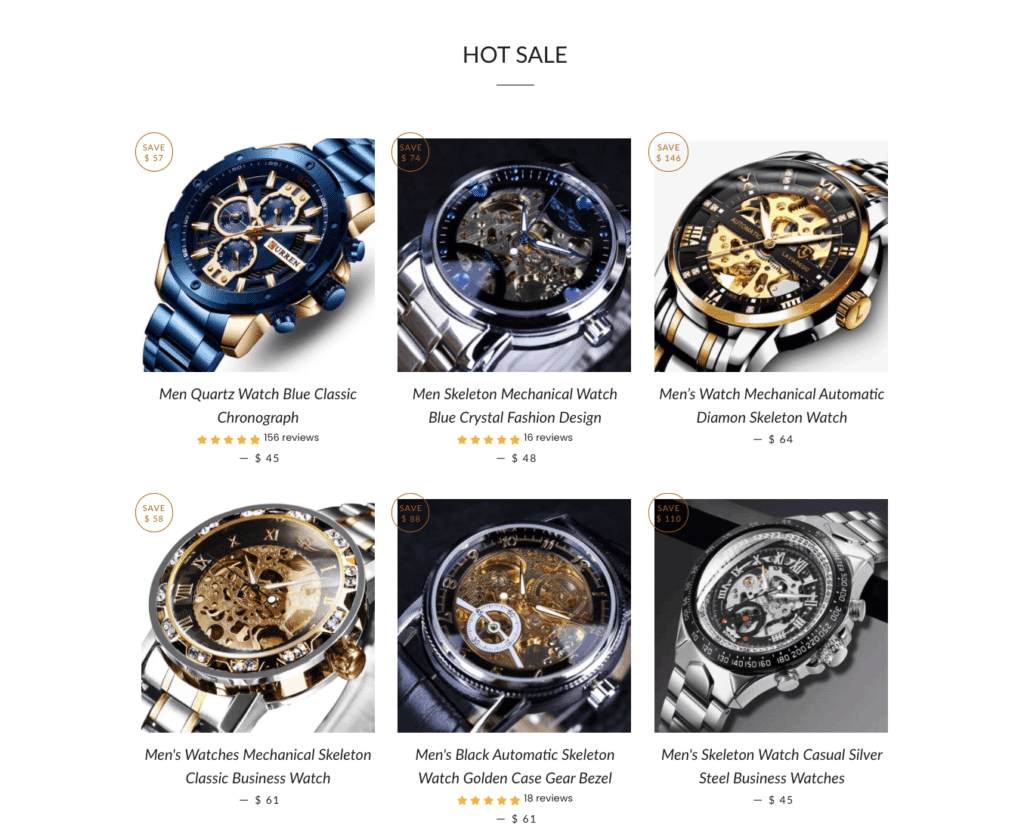
Task: Click the SAVE $ 88 badge
Action: (x=410, y=513)
